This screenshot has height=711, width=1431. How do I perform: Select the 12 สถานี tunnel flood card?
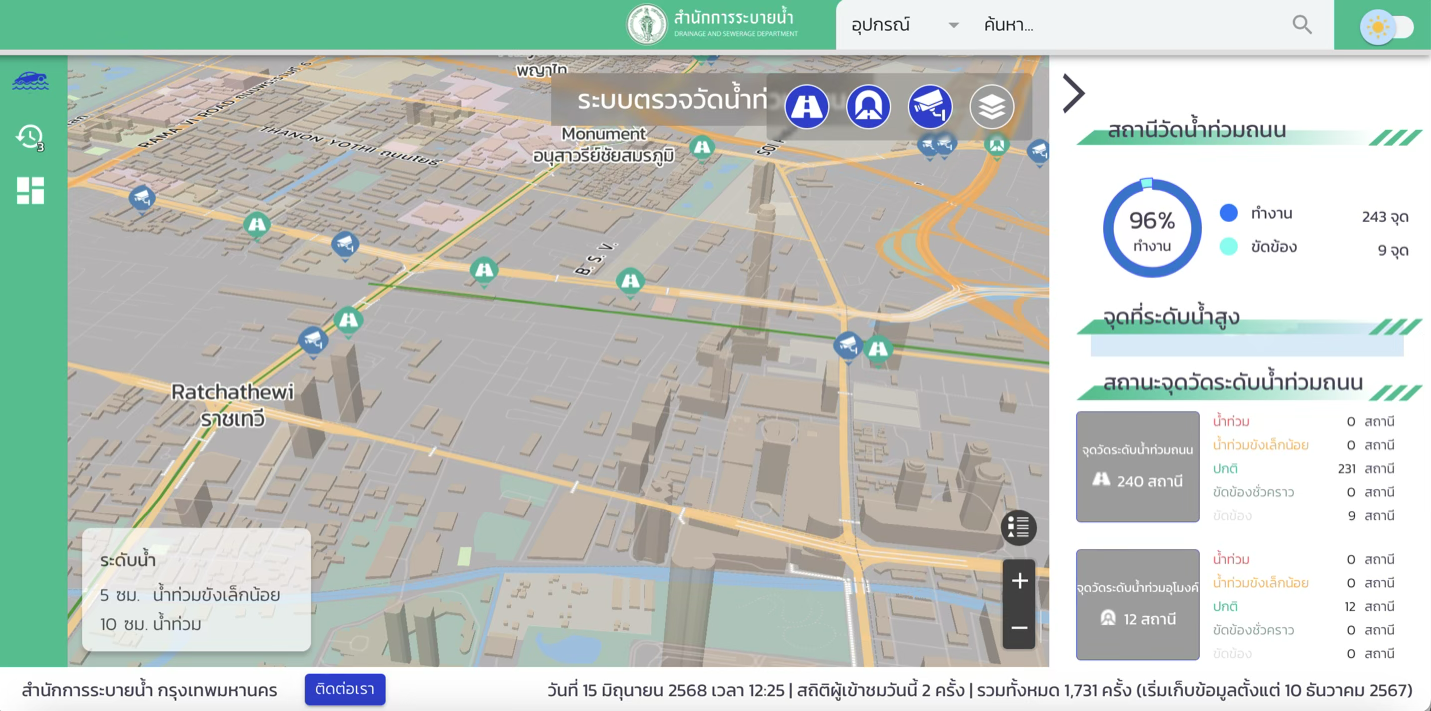click(x=1137, y=604)
